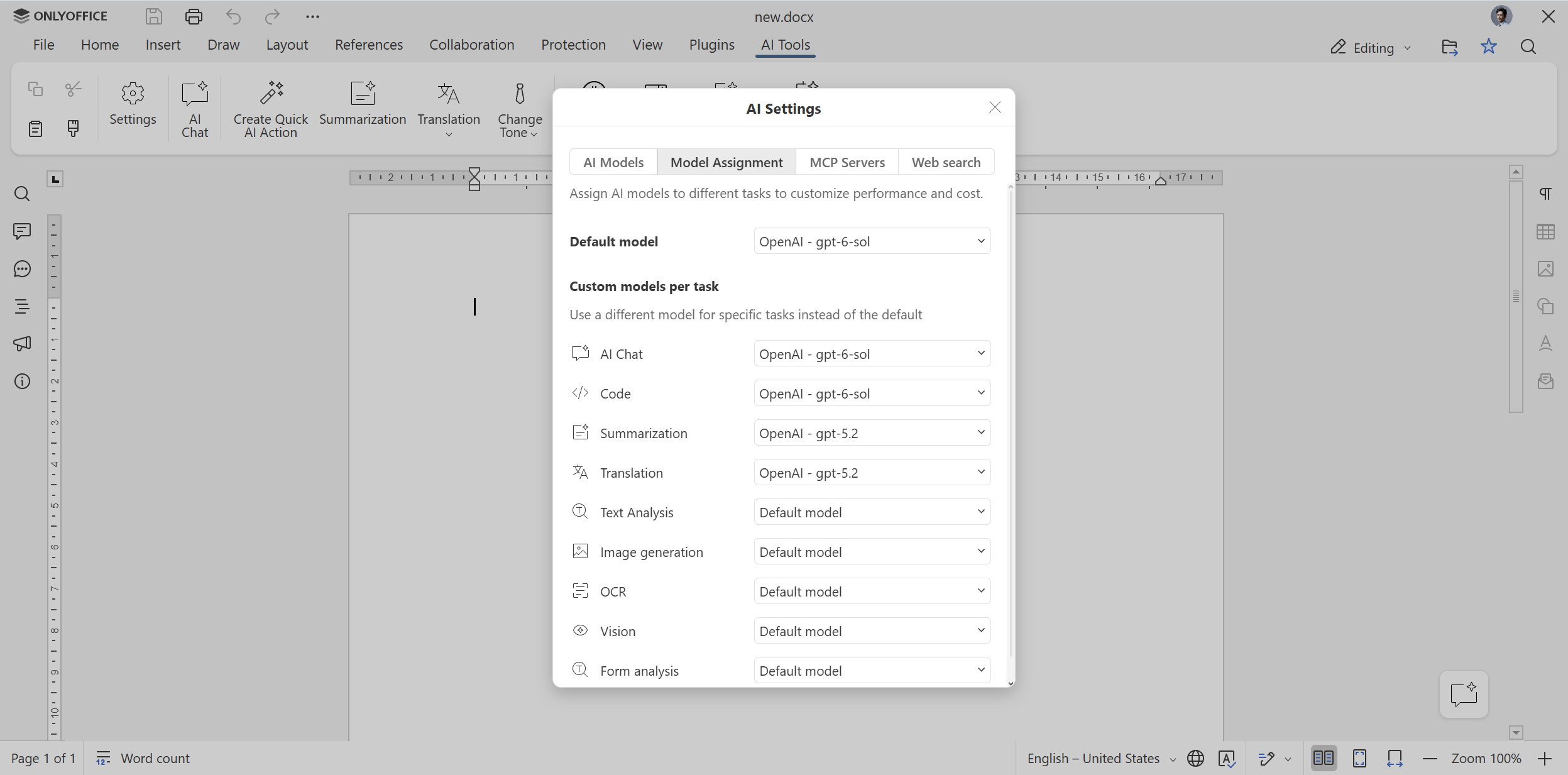
Task: Switch to the Web search tab
Action: 946,162
